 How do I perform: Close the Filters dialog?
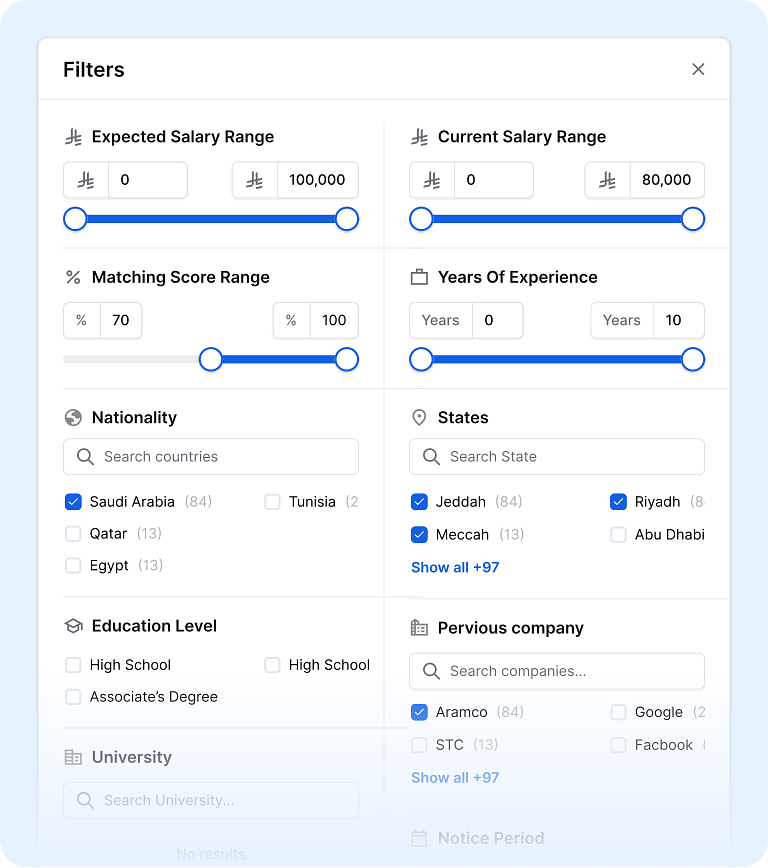tap(698, 69)
